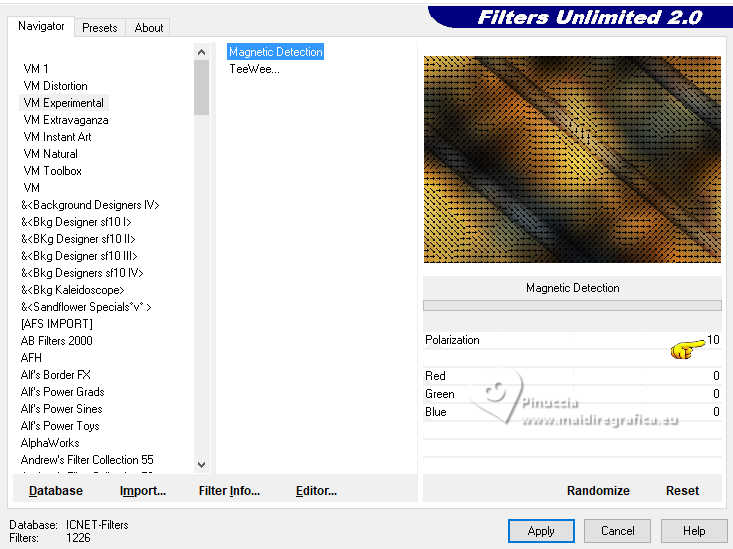Click the Polarization value 10

tap(713, 340)
